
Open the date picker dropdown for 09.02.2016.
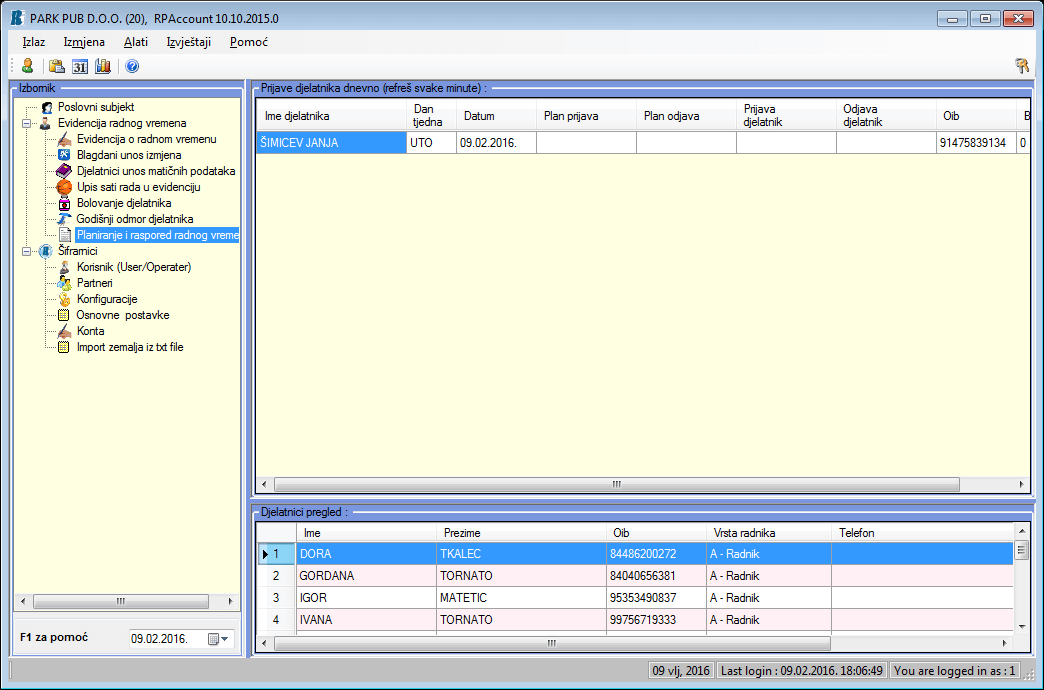tap(219, 639)
